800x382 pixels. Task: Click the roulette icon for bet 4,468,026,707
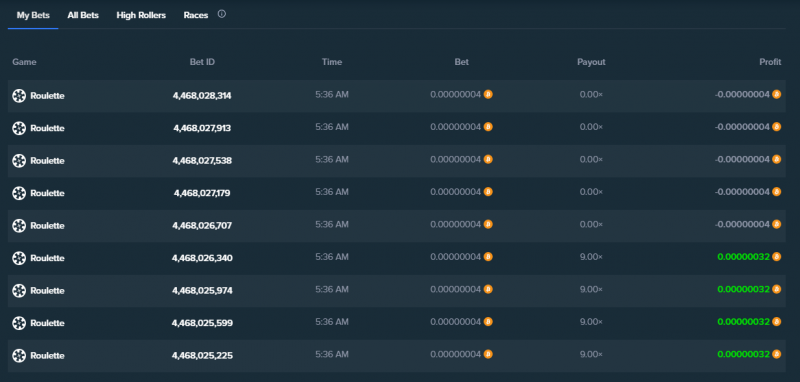tap(19, 225)
